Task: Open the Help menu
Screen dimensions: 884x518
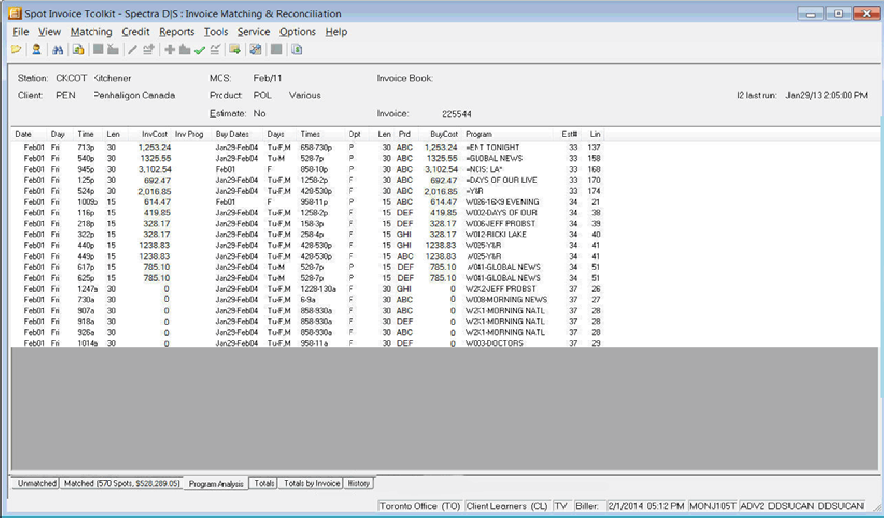Action: pos(336,32)
